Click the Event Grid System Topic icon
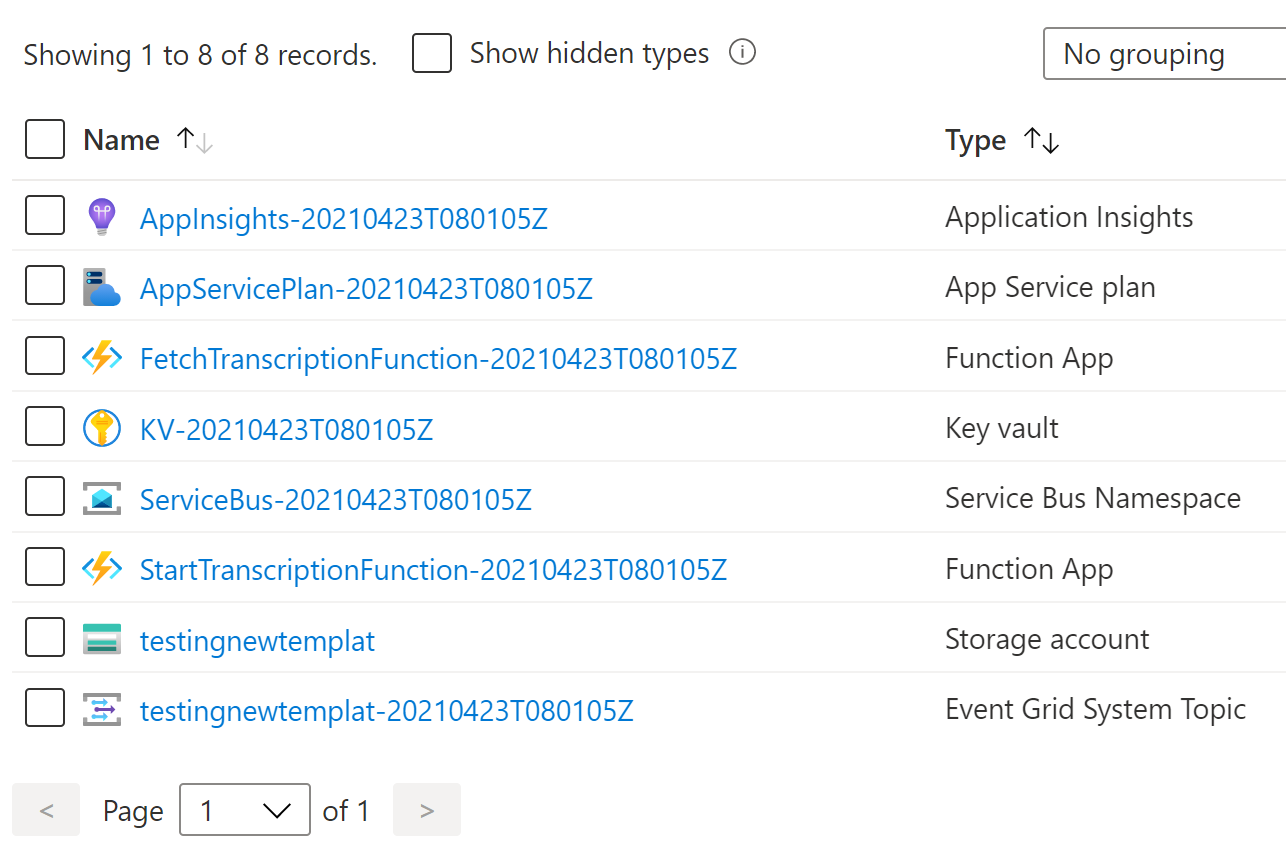Screen dimensions: 1286x859 point(101,710)
